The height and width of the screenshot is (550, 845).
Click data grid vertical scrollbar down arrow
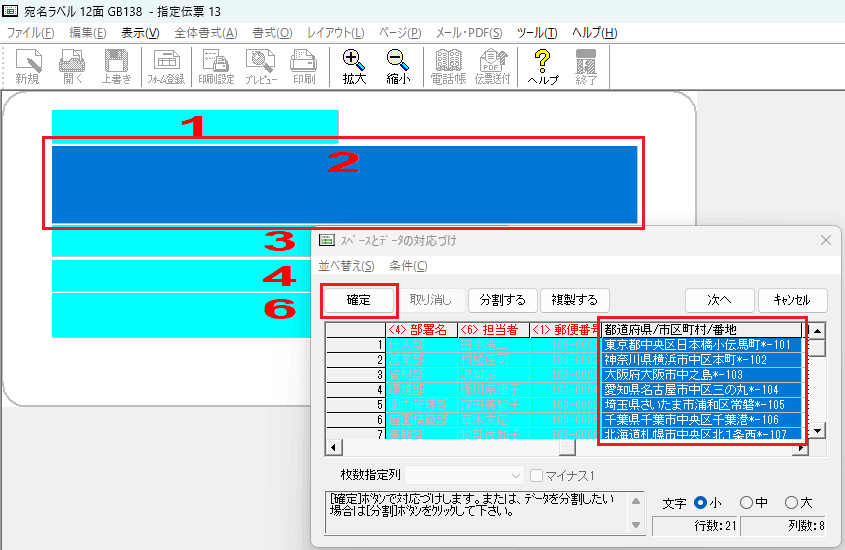coord(818,430)
